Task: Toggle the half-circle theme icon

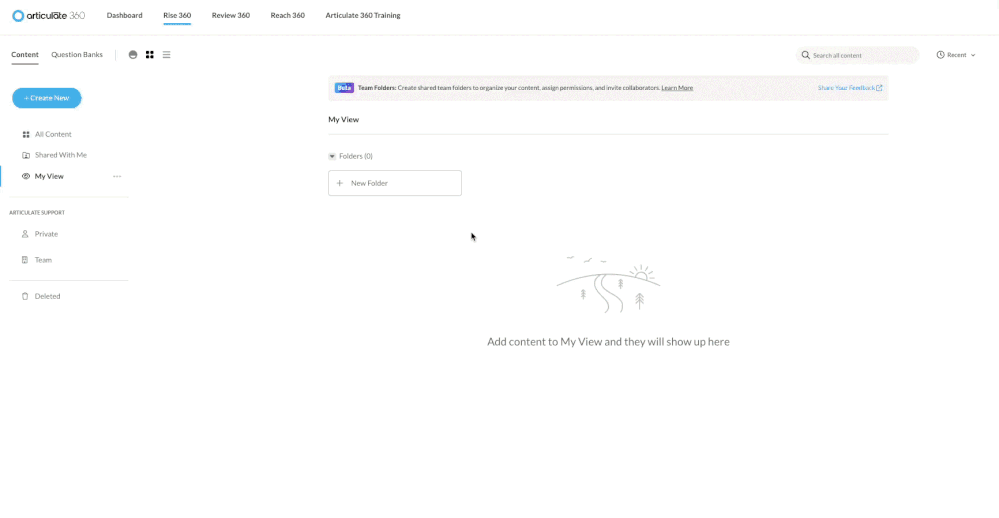Action: (133, 55)
